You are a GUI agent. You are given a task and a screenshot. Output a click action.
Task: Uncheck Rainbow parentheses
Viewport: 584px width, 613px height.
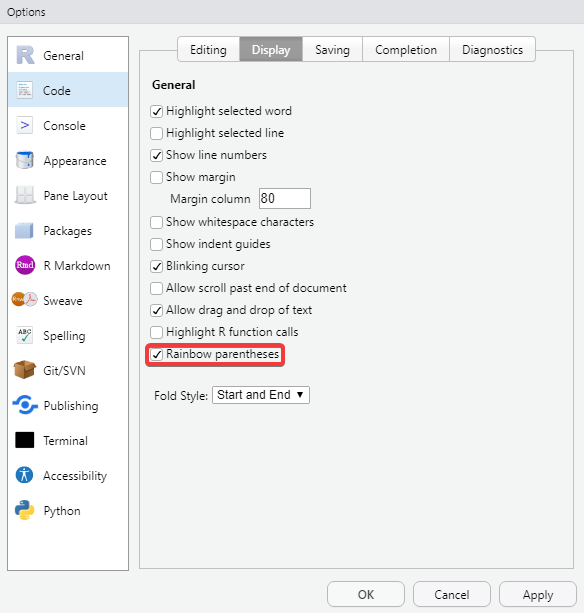pos(156,355)
